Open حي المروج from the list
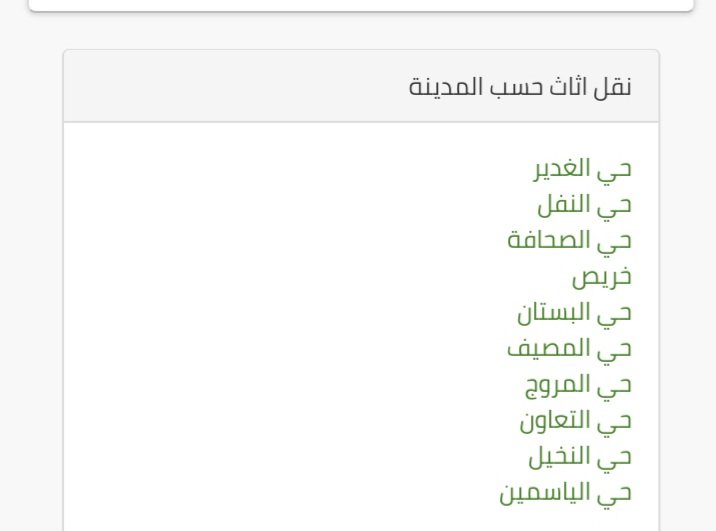The height and width of the screenshot is (531, 716). pos(579,385)
